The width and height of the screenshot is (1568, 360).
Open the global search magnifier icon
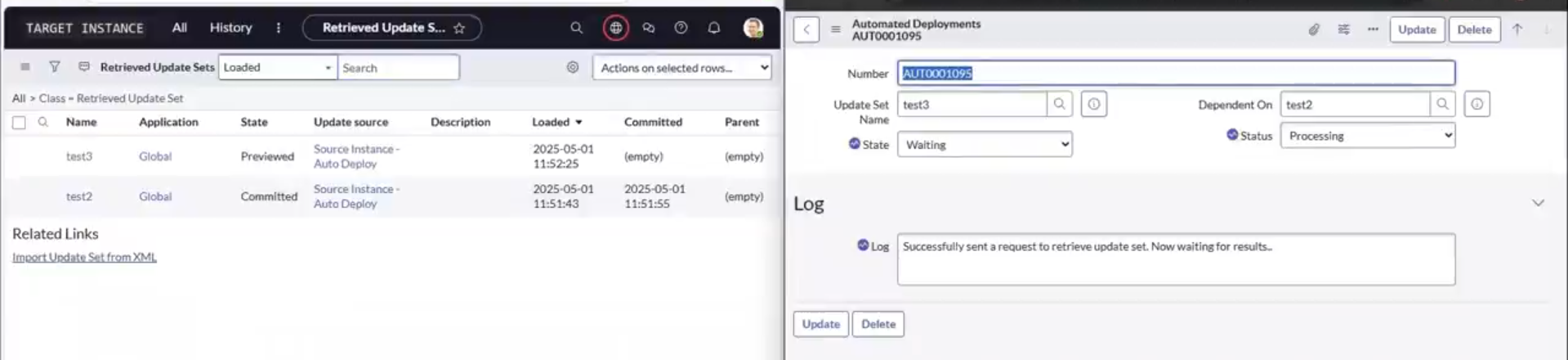point(576,28)
